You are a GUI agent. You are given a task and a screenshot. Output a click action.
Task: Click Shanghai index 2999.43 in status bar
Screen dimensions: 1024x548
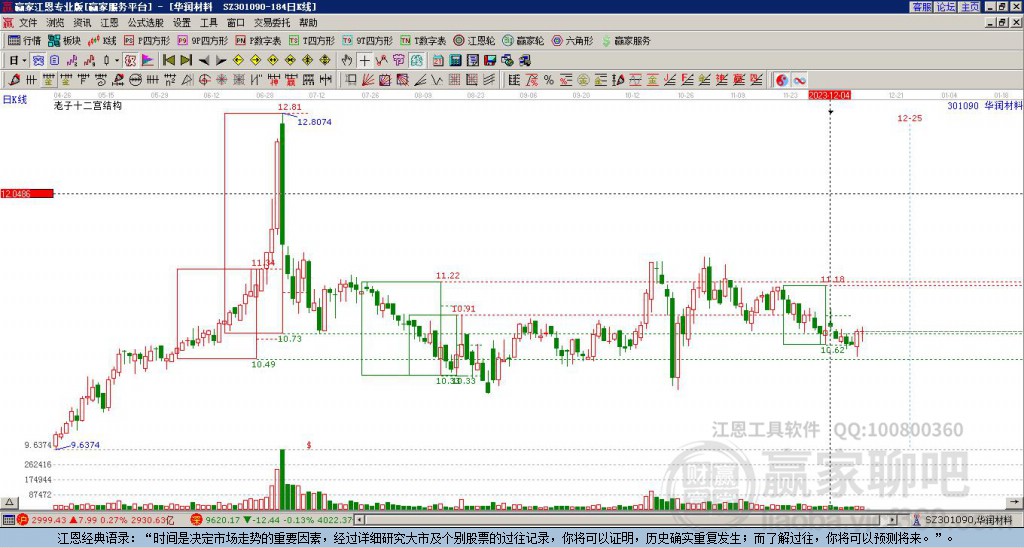(48, 520)
